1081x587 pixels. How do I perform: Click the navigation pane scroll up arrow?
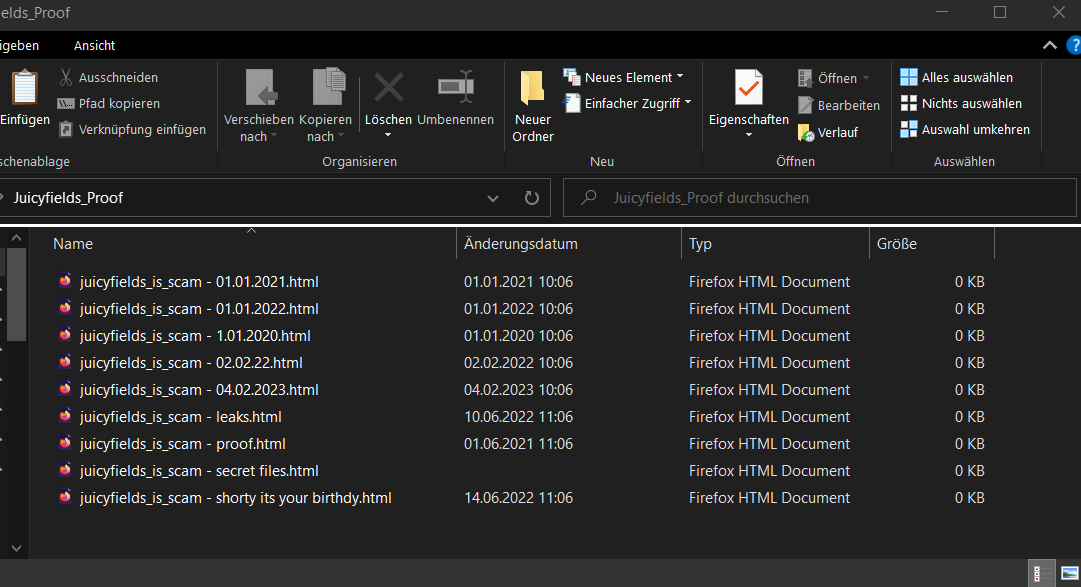click(x=17, y=238)
